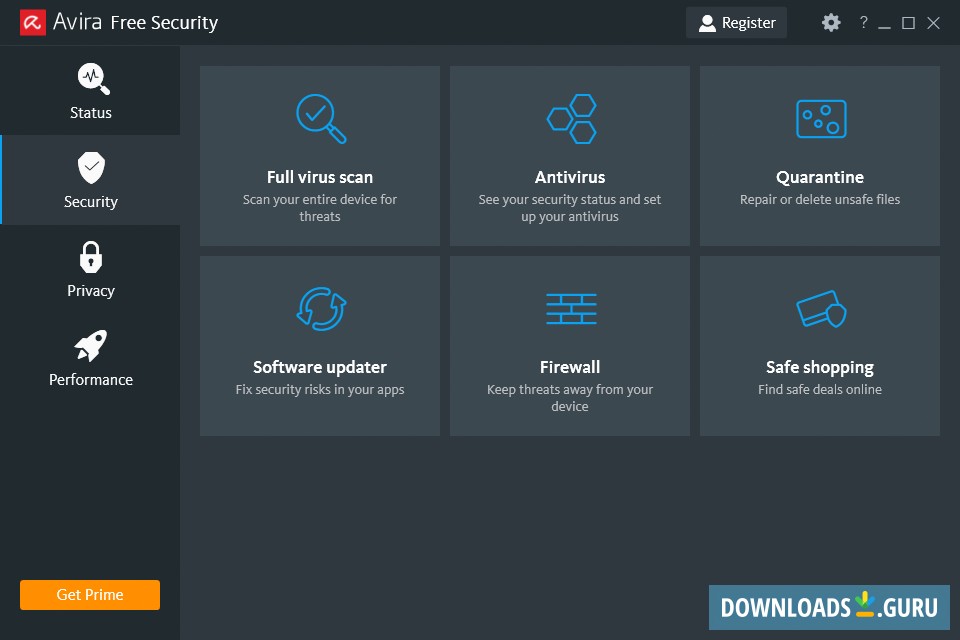Image resolution: width=960 pixels, height=640 pixels.
Task: Select the Full virus scan magnifier icon
Action: [x=320, y=117]
